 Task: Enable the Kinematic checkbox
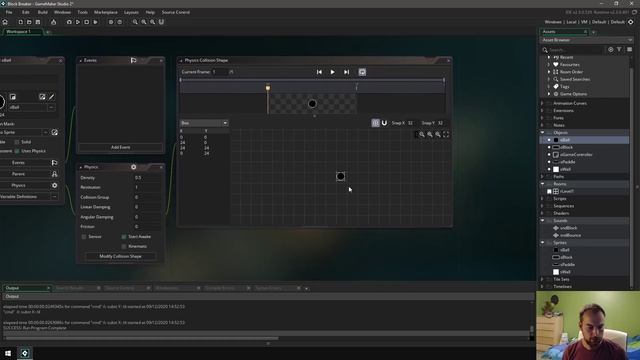click(124, 247)
